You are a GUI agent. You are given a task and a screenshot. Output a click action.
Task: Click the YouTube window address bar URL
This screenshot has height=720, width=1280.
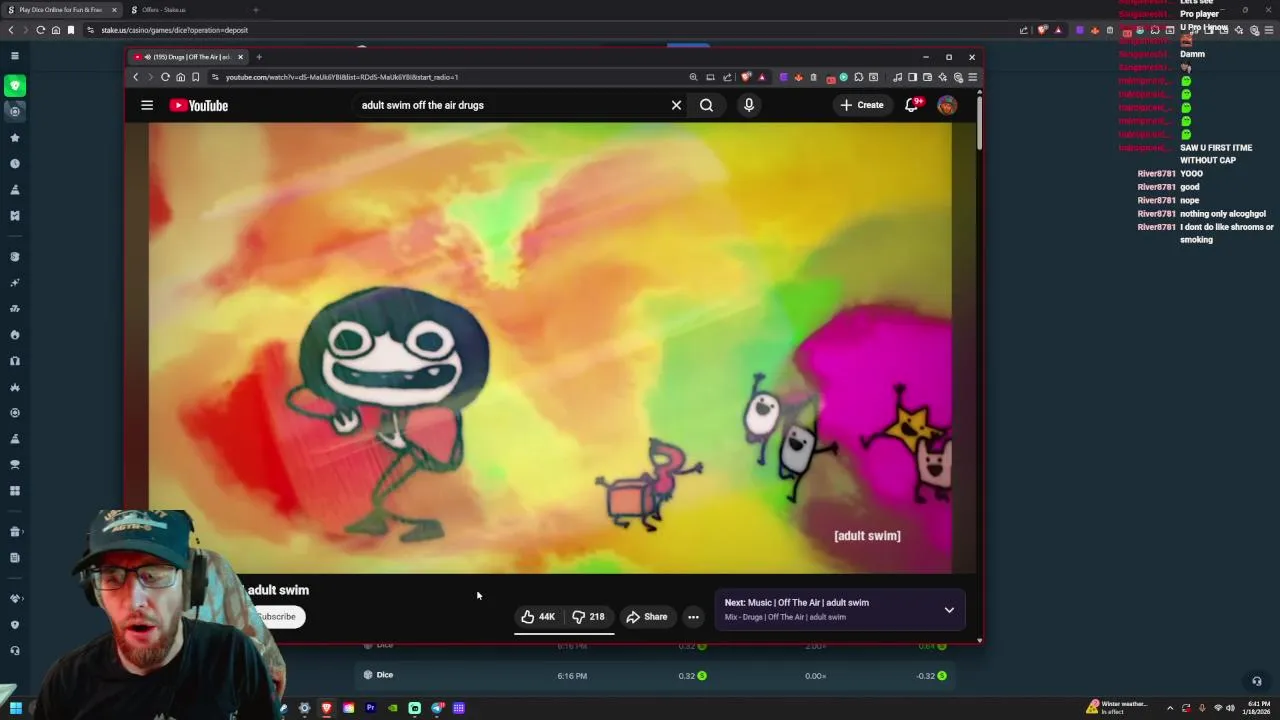[x=342, y=77]
